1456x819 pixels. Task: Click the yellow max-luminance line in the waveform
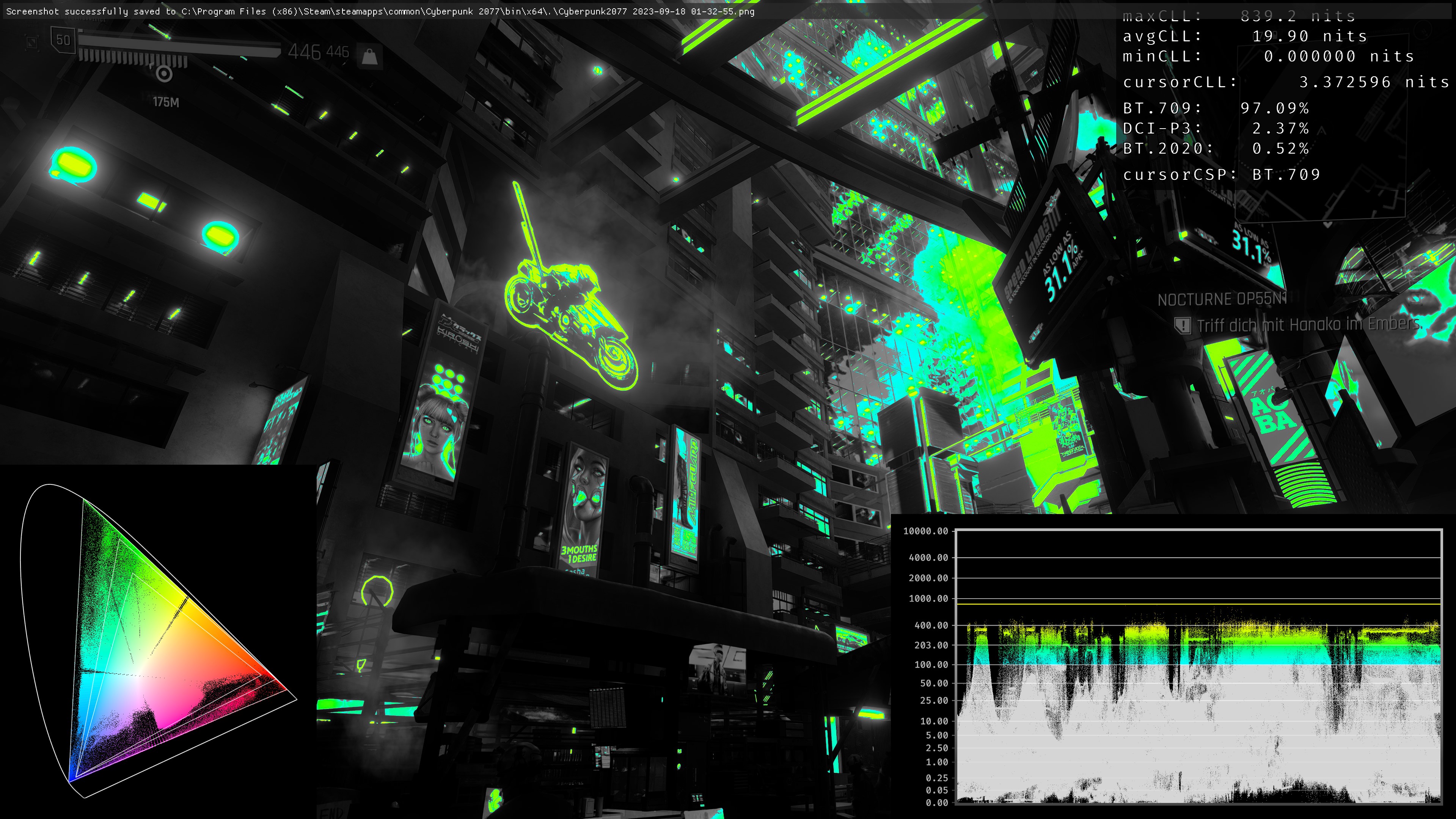point(1198,604)
